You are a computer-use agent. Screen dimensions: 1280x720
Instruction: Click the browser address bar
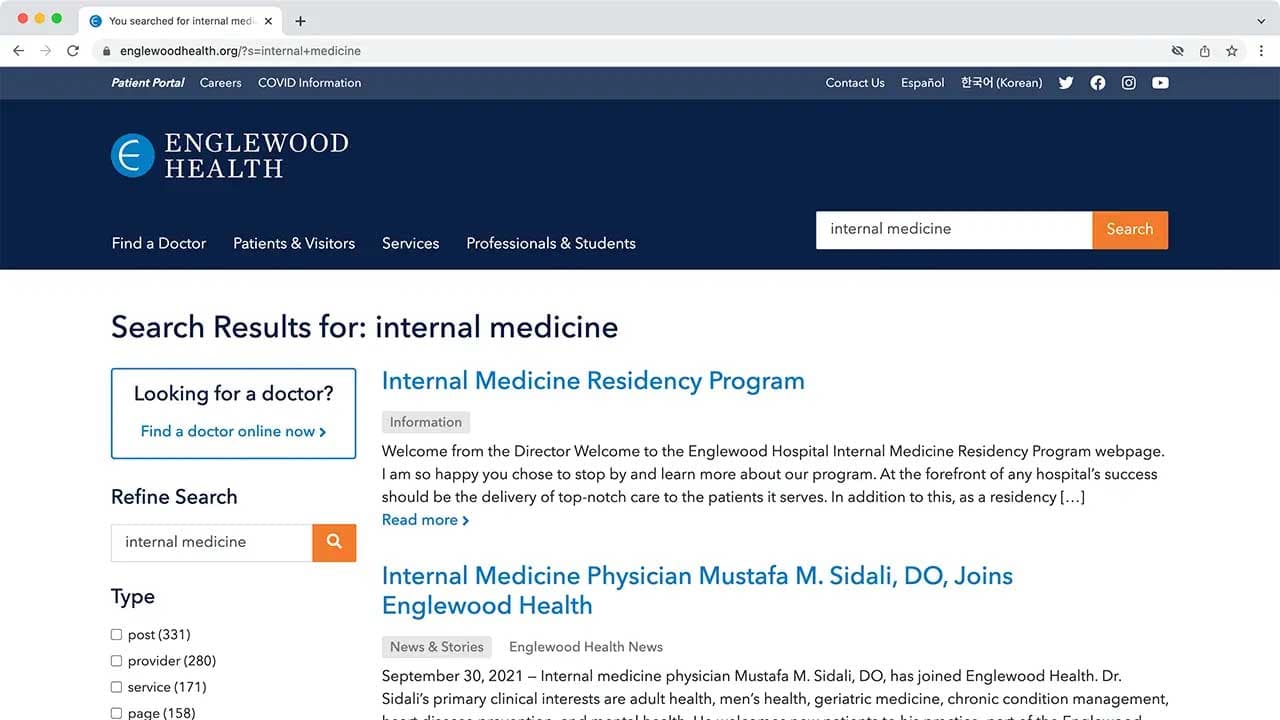tap(640, 51)
